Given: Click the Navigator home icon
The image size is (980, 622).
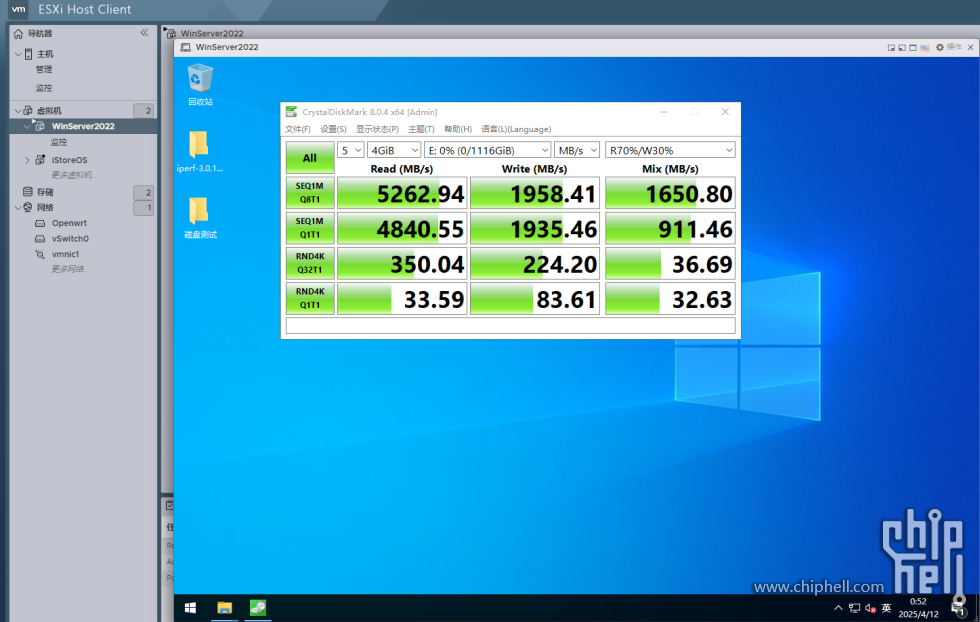Looking at the screenshot, I should tap(18, 34).
